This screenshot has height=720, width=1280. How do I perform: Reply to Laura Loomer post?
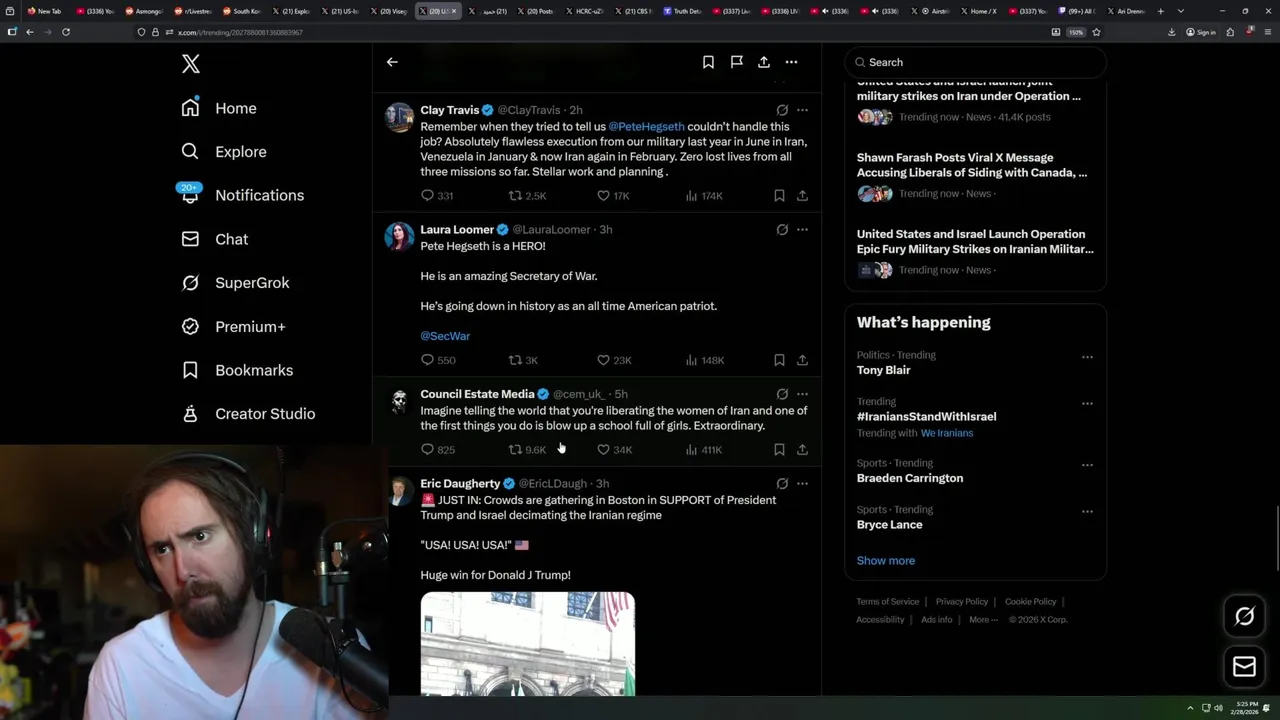pyautogui.click(x=438, y=360)
